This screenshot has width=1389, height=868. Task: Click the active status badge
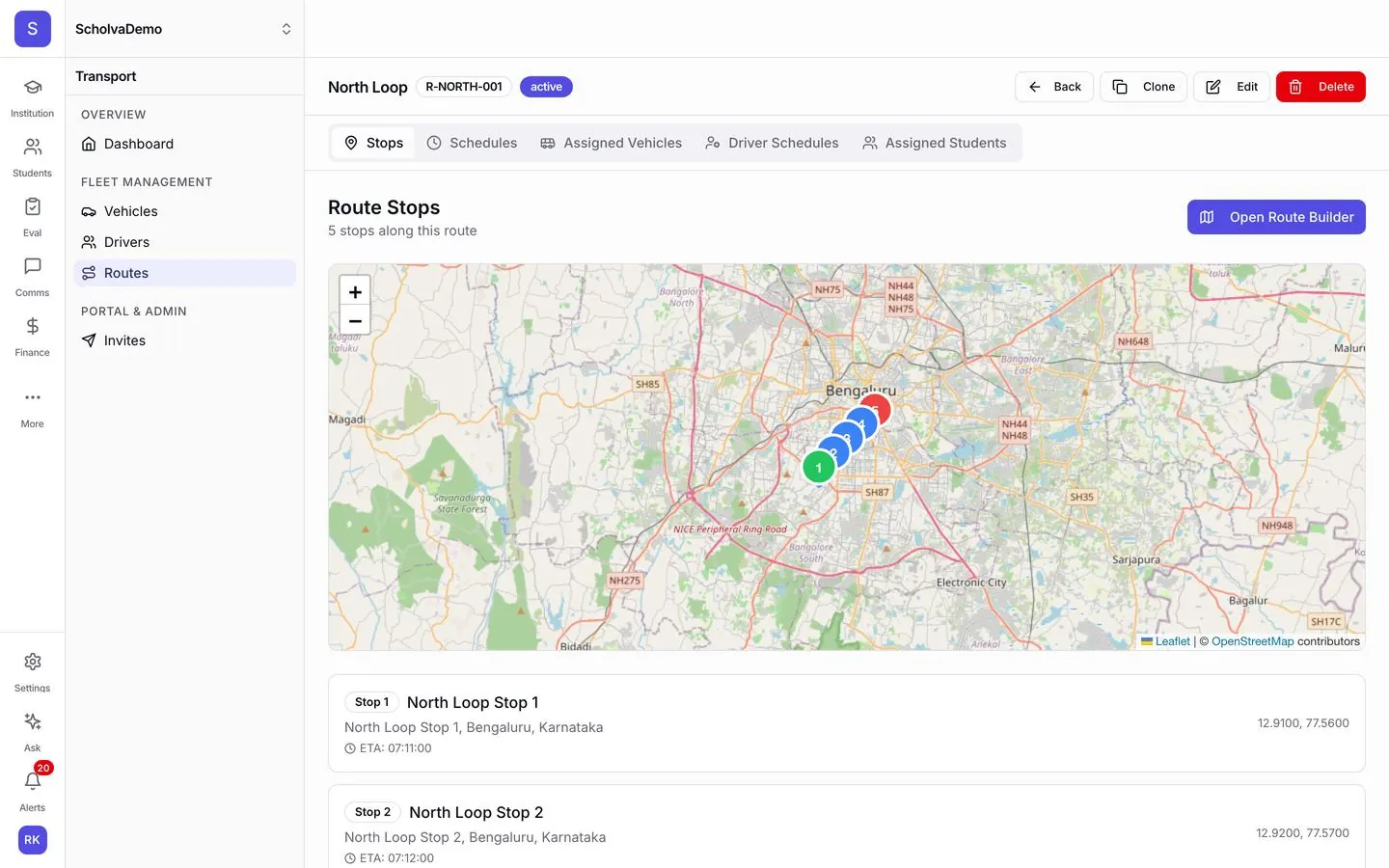pos(546,87)
